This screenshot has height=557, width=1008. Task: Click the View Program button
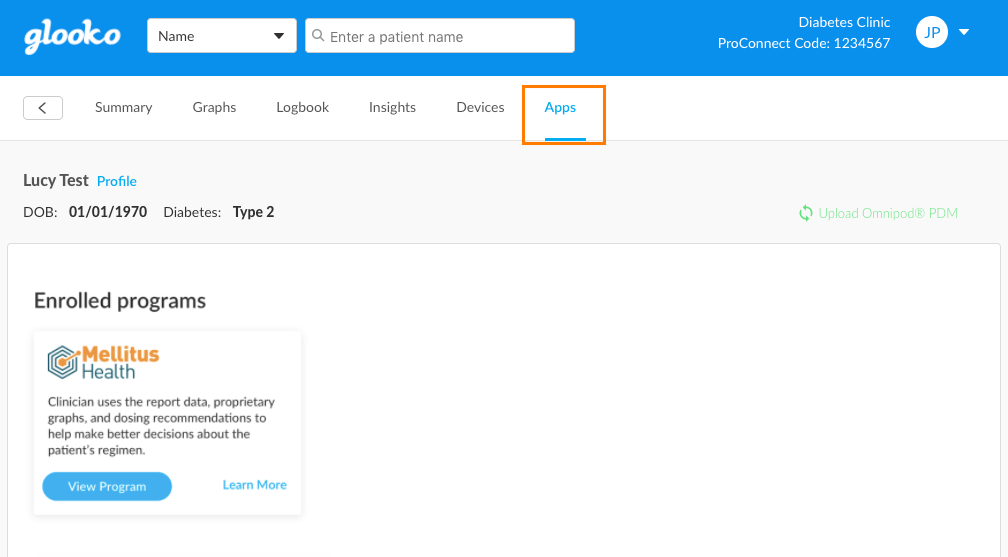pos(107,486)
